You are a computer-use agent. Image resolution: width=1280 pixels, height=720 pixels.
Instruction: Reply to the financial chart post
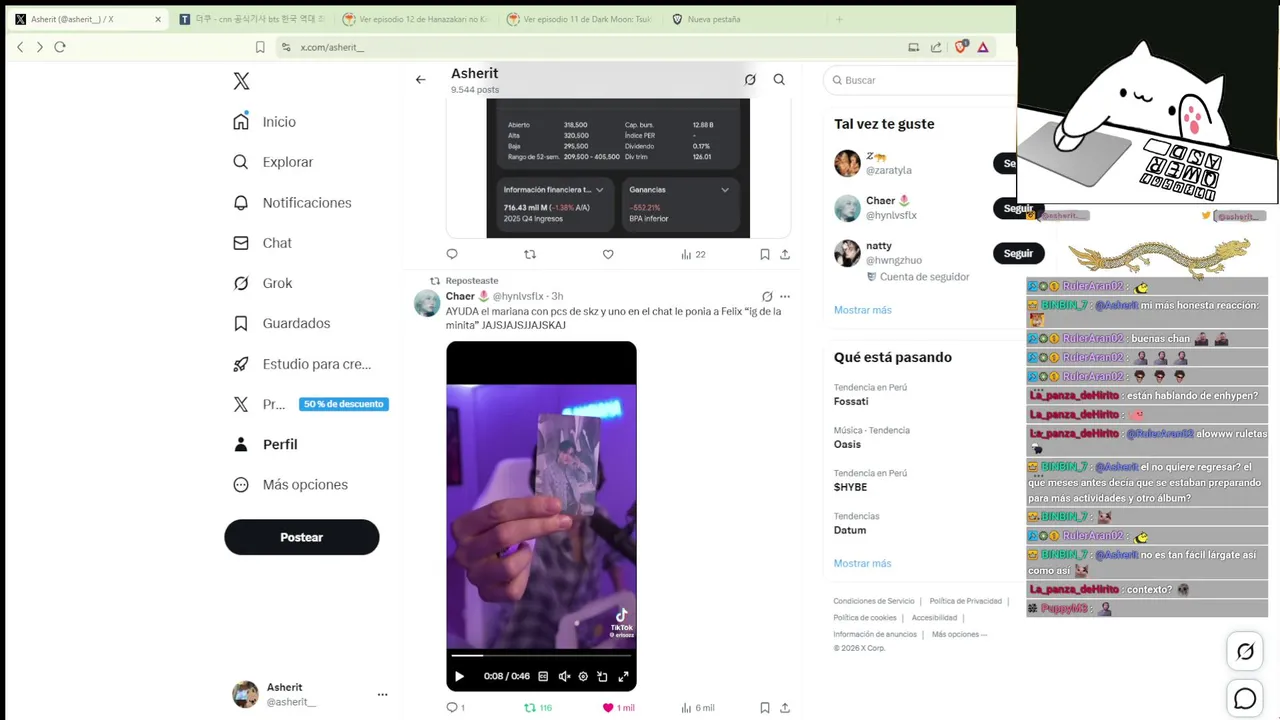[x=452, y=254]
